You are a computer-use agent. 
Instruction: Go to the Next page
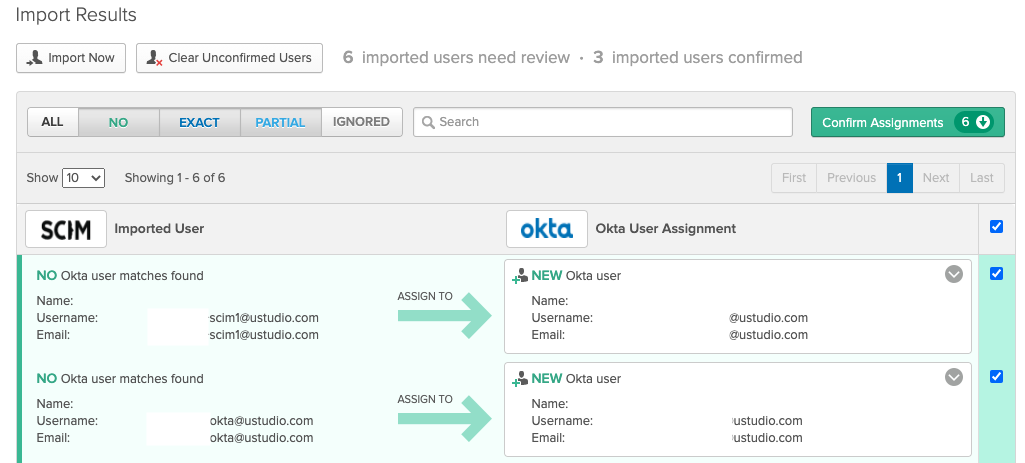click(935, 178)
